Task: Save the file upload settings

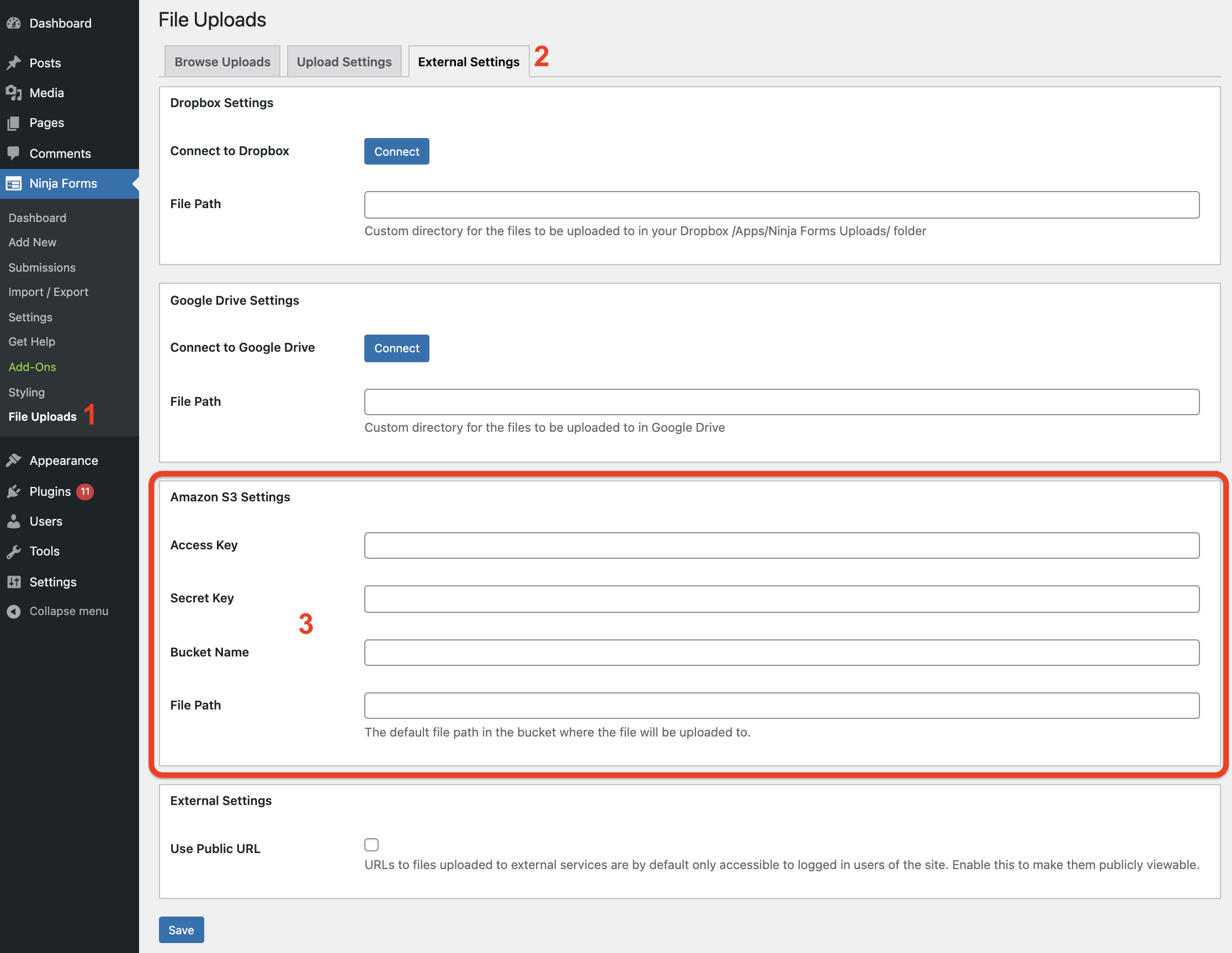Action: click(181, 930)
